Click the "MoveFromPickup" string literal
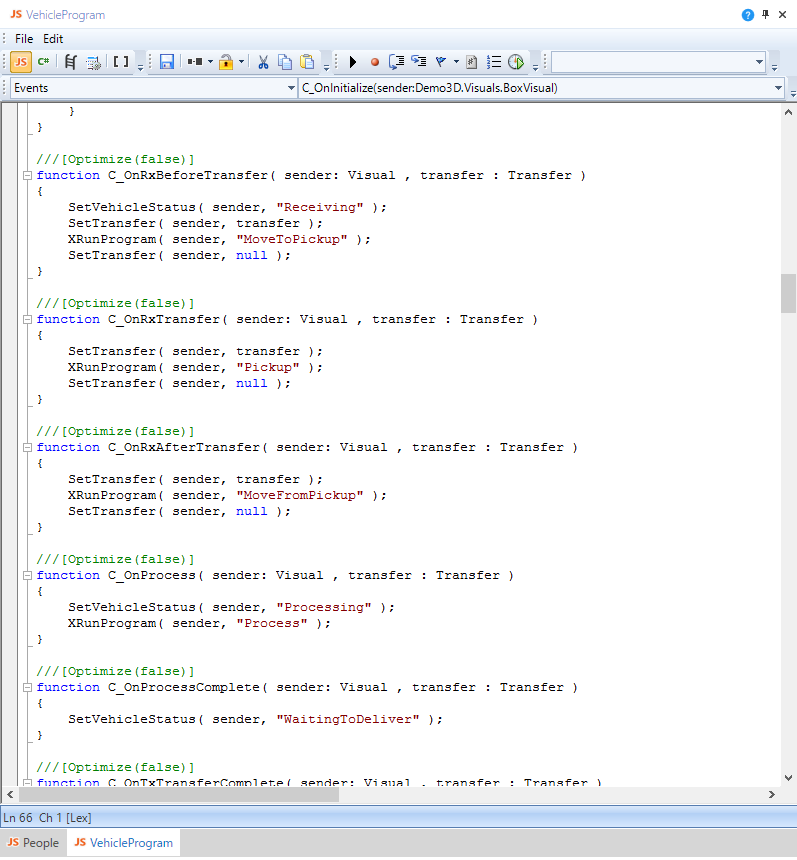Image resolution: width=797 pixels, height=860 pixels. [300, 495]
